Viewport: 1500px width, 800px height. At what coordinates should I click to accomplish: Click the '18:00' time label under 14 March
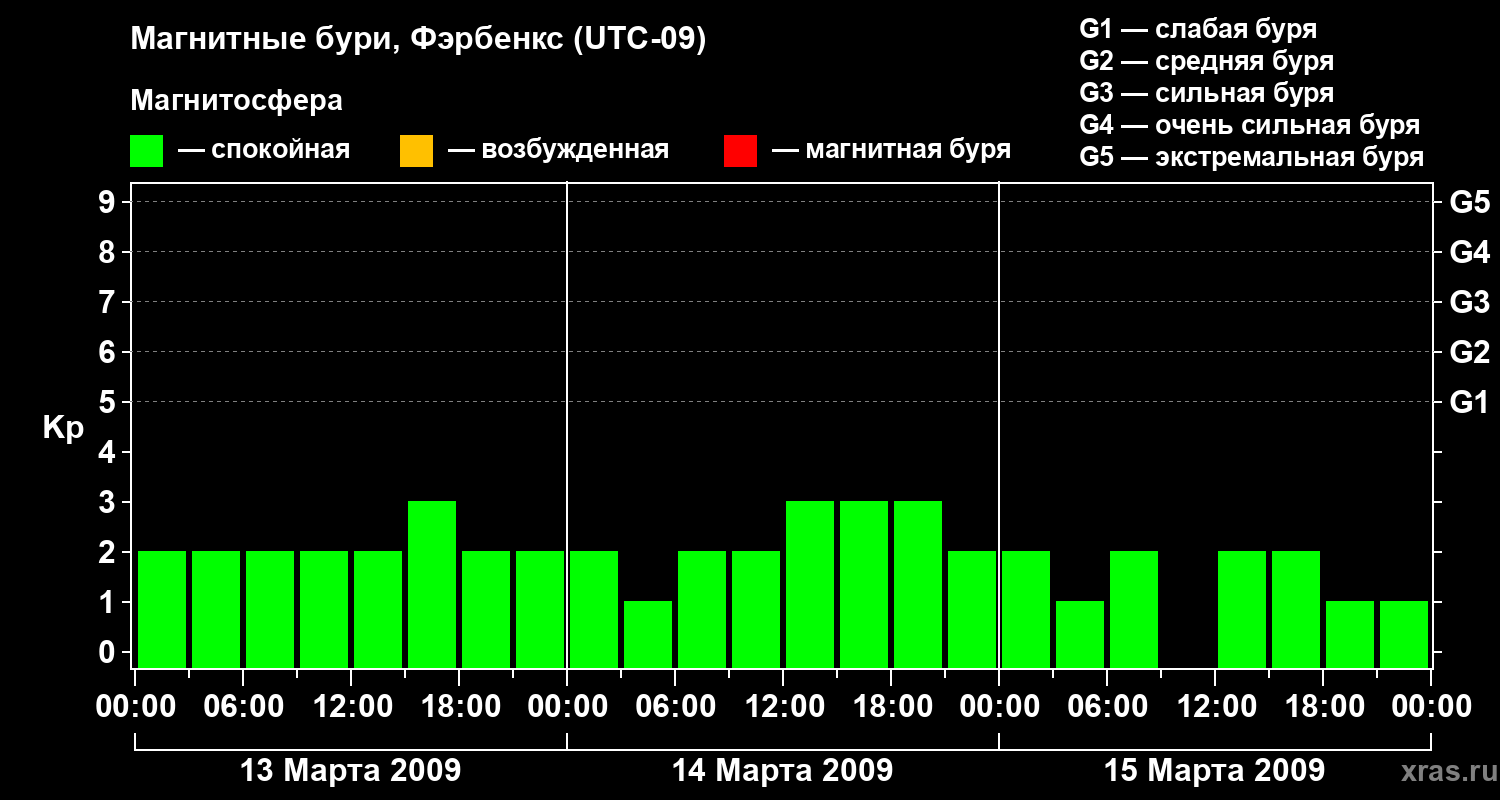[x=891, y=707]
